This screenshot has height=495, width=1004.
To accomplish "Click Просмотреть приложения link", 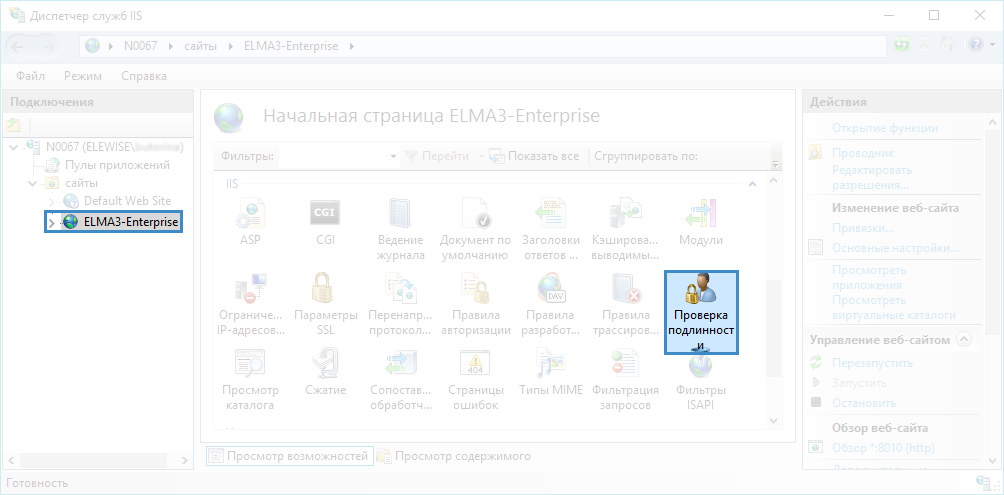I will (869, 277).
